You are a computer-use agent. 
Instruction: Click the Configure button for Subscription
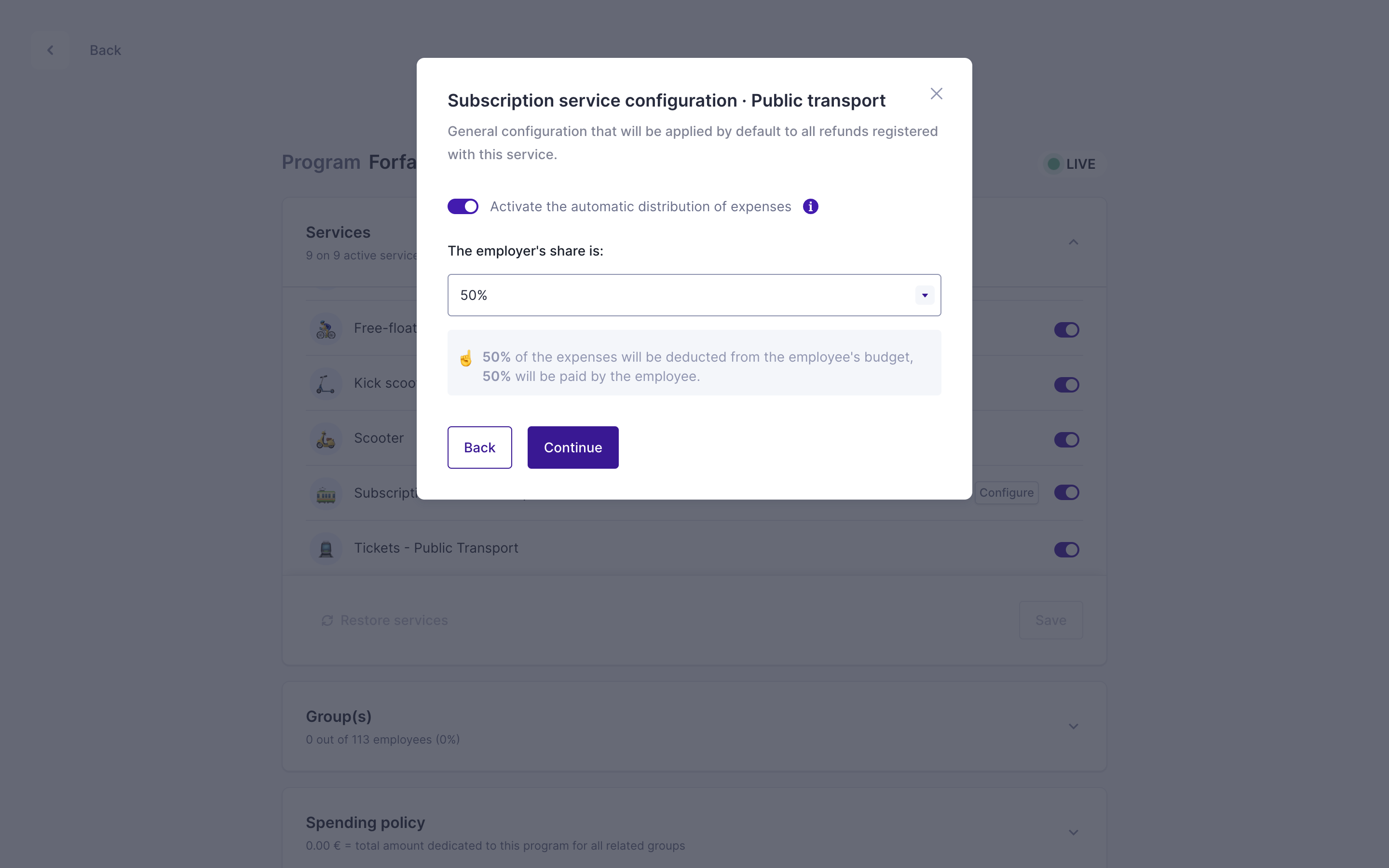(1006, 492)
